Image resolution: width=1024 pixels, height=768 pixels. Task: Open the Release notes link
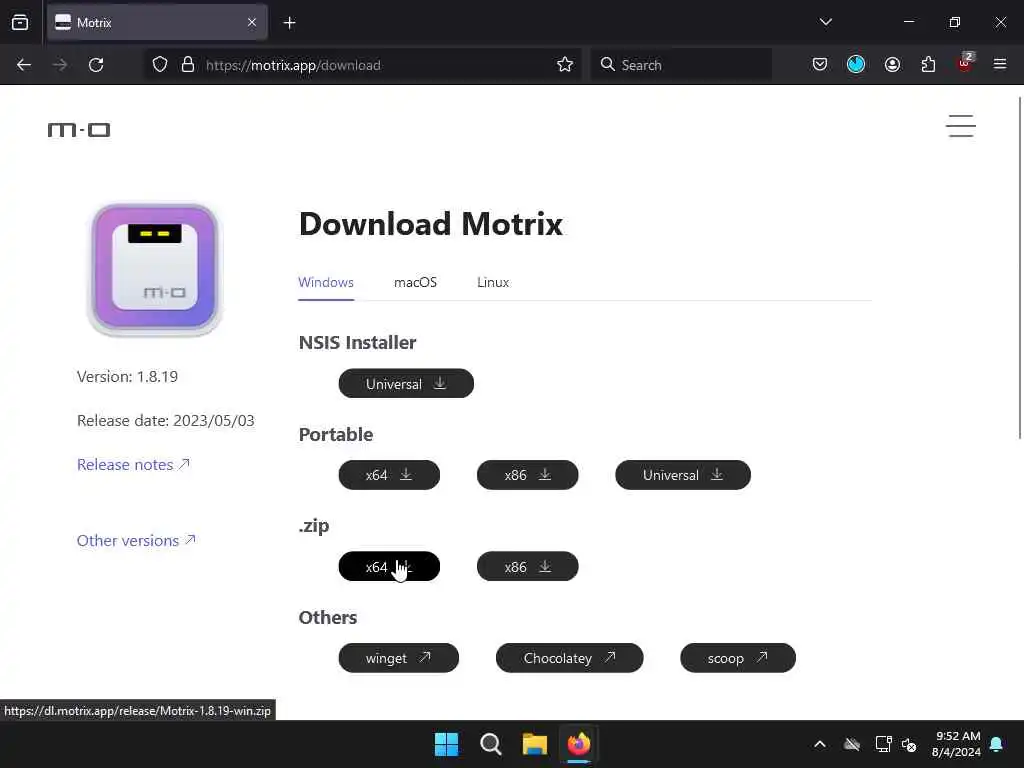(x=133, y=464)
